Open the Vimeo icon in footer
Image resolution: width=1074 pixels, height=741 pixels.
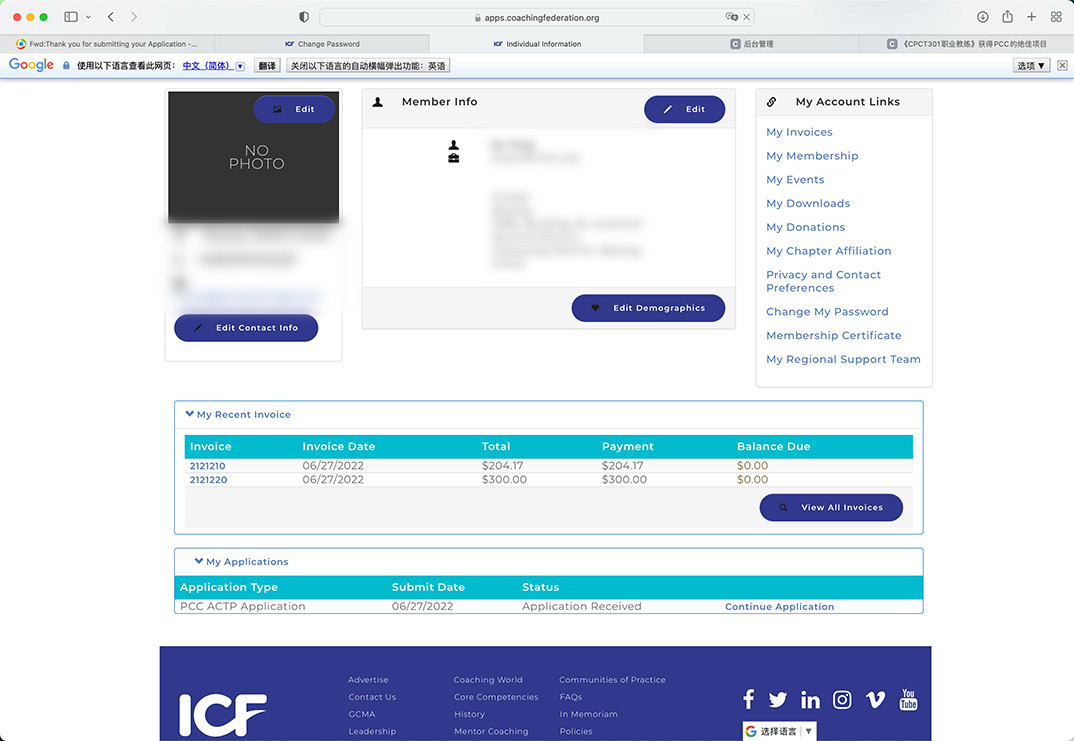[x=875, y=700]
